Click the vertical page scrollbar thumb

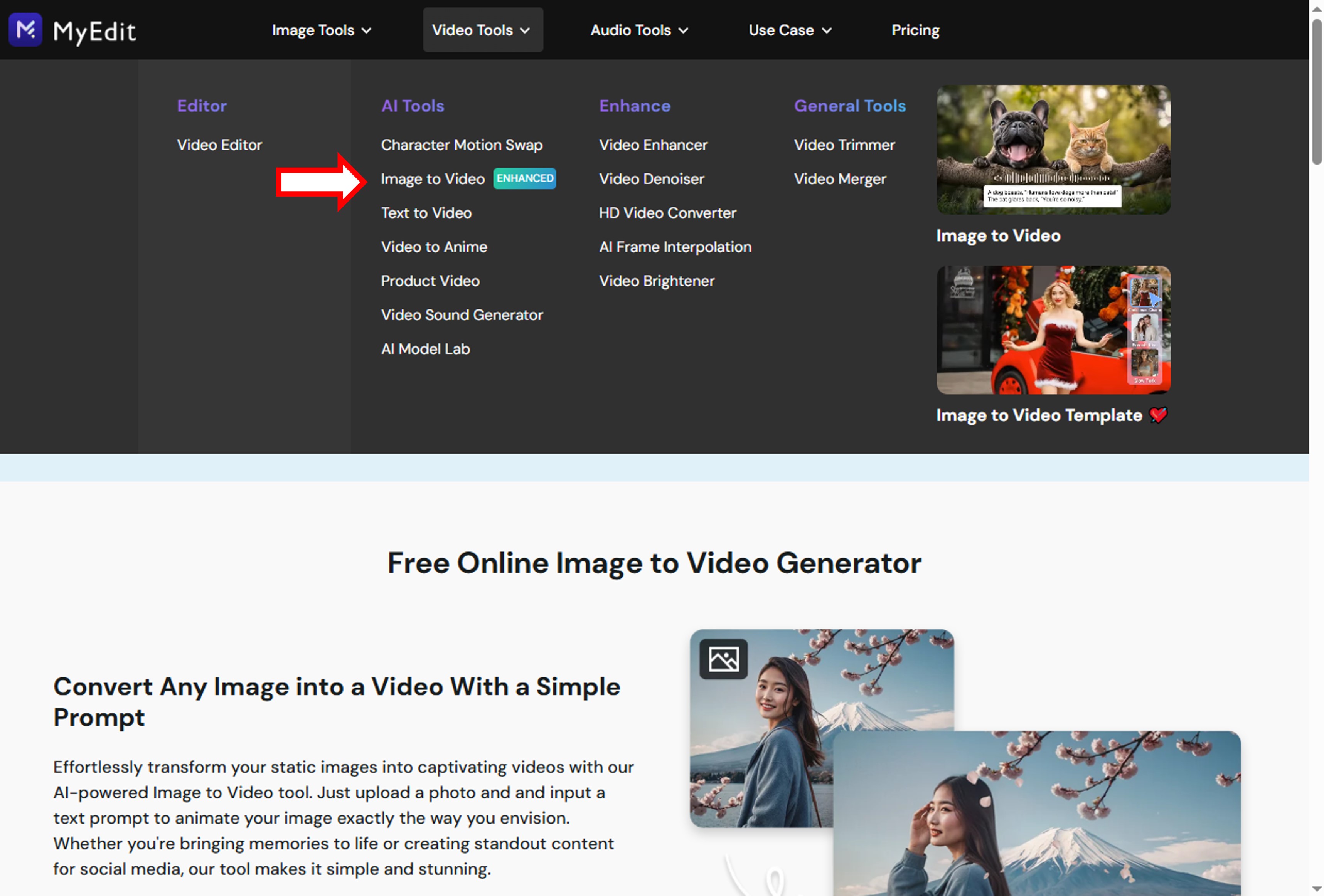click(x=1317, y=91)
